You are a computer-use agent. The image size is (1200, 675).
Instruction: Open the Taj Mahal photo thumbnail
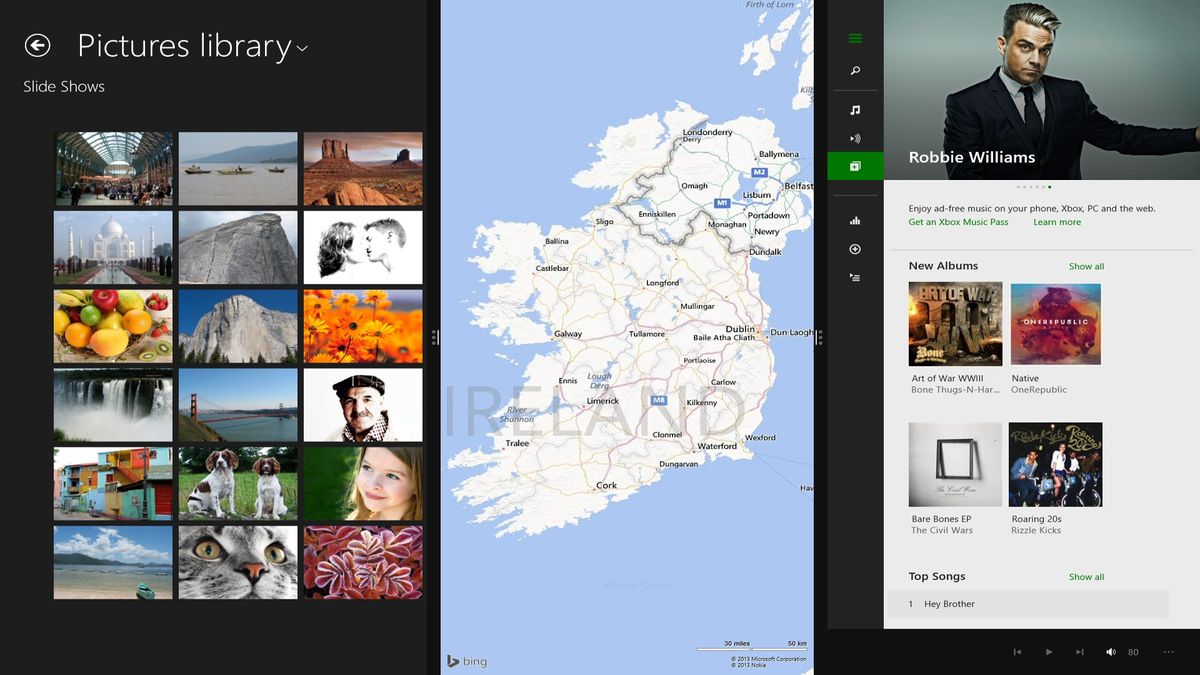point(113,247)
